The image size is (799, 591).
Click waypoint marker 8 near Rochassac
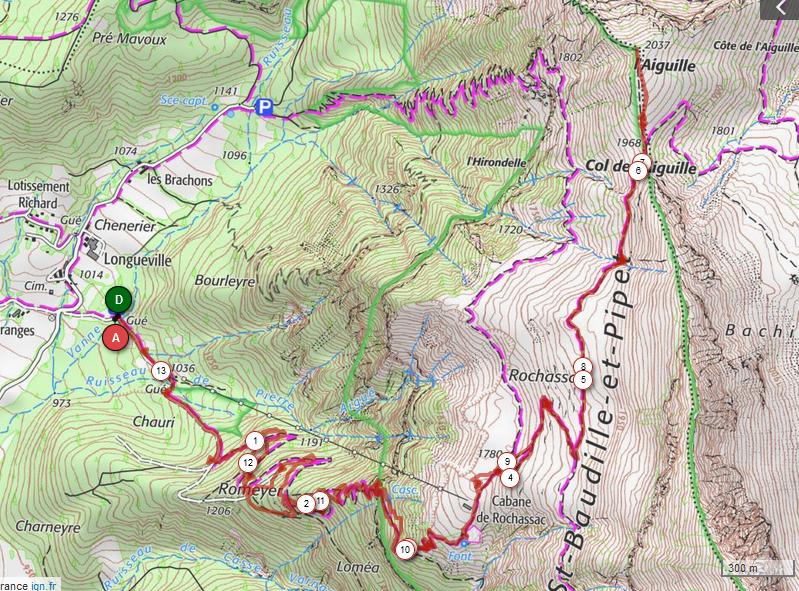(583, 366)
